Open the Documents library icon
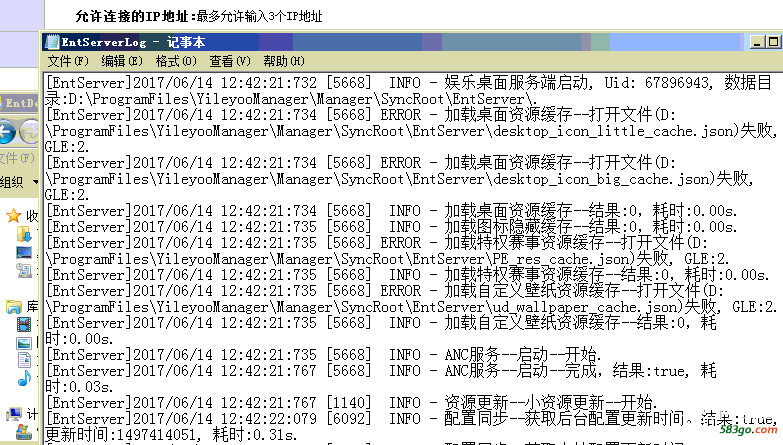 point(24,360)
